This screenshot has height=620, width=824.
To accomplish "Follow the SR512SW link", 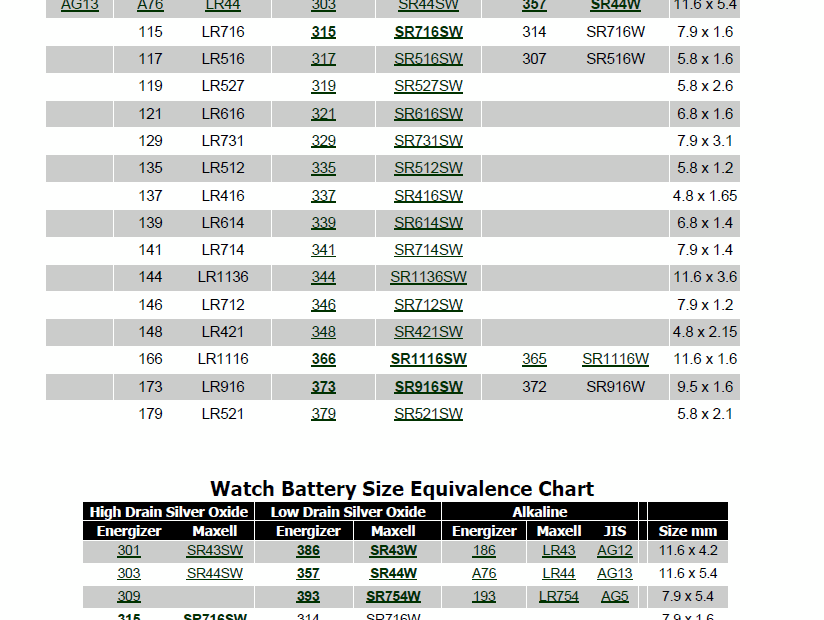I will click(x=428, y=168).
